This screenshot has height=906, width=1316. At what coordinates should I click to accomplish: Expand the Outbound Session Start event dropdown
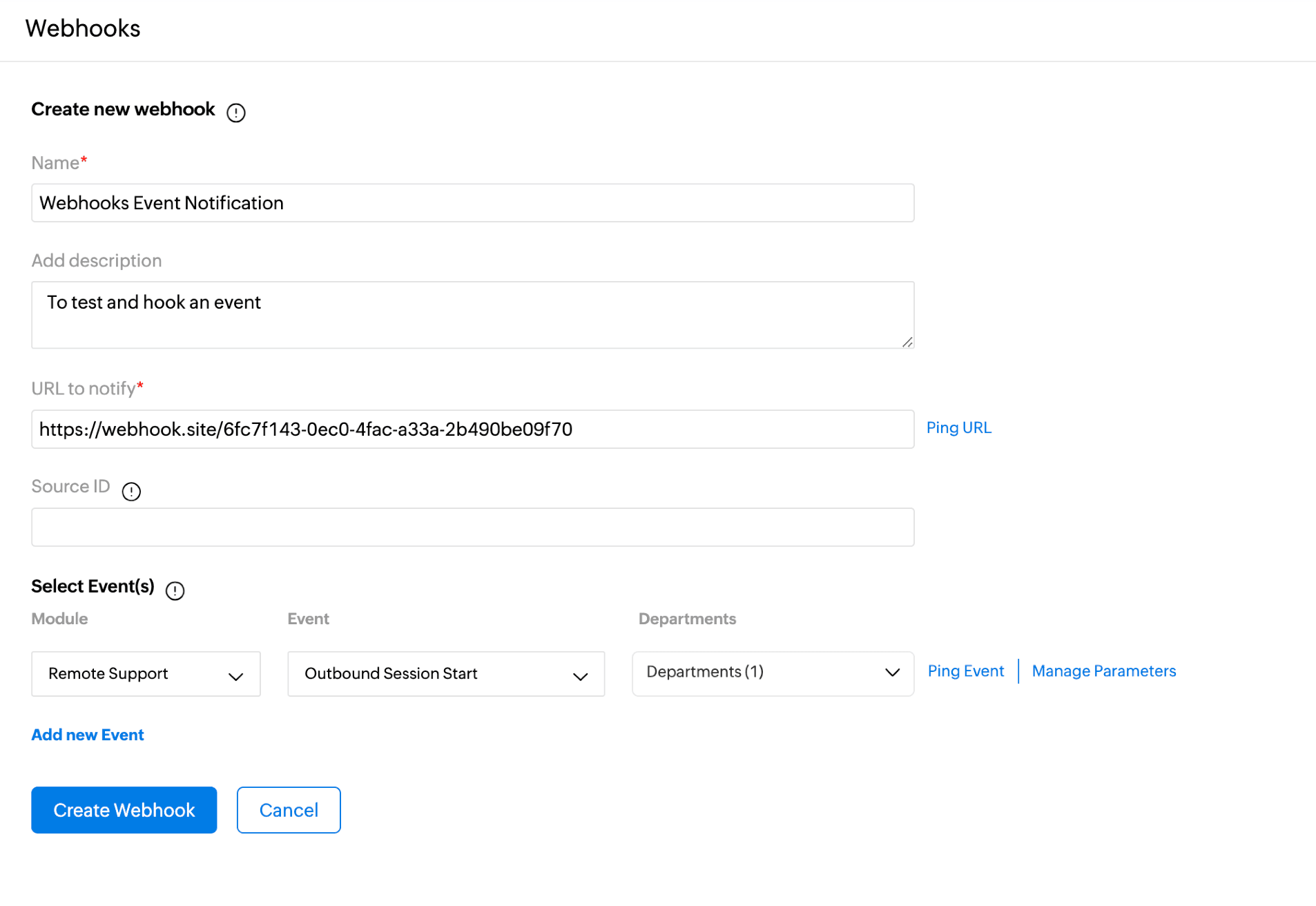point(446,674)
